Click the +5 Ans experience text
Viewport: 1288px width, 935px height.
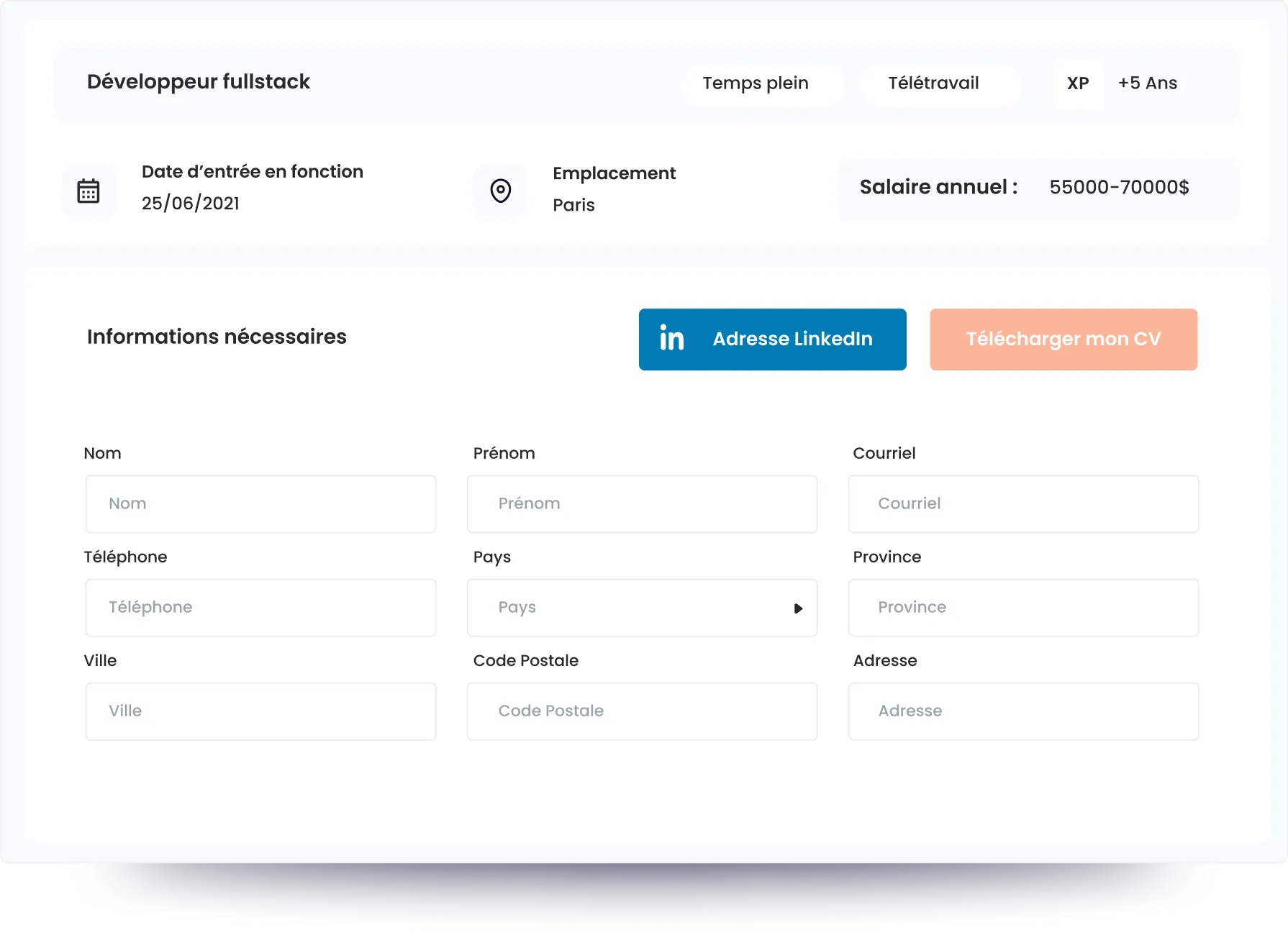1148,83
